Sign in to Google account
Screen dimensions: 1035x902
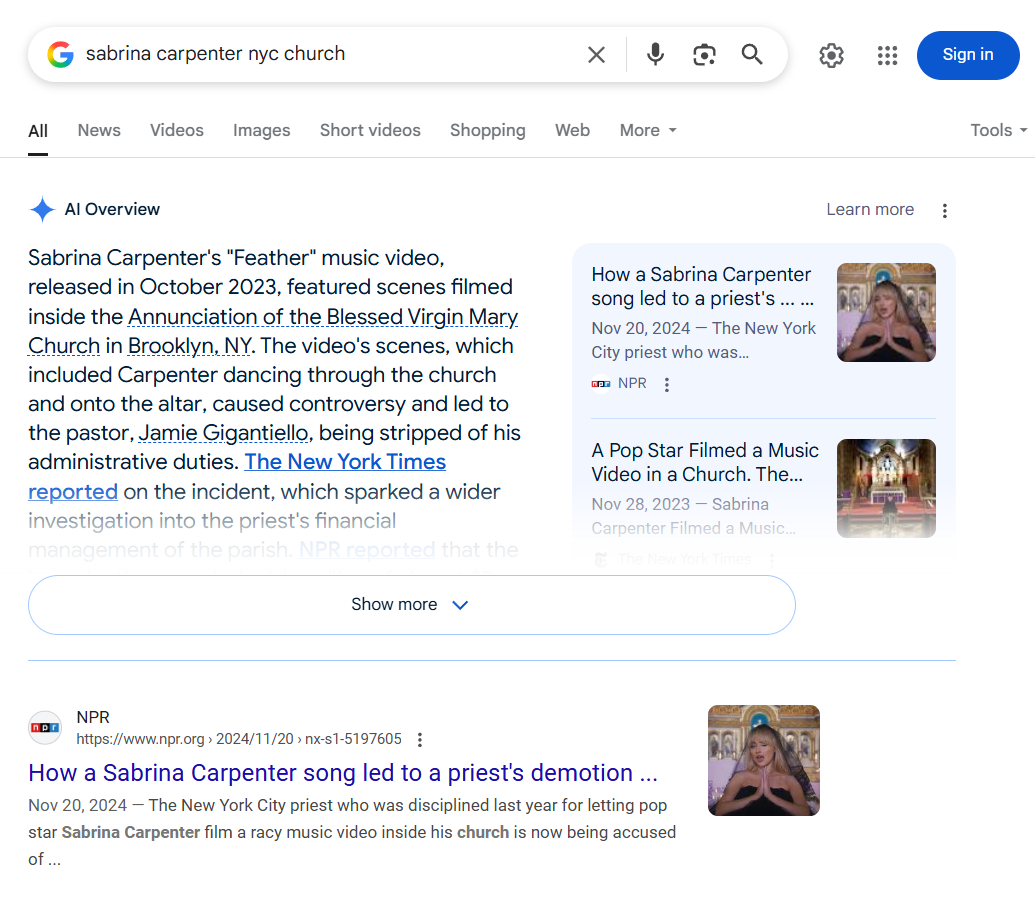click(968, 55)
